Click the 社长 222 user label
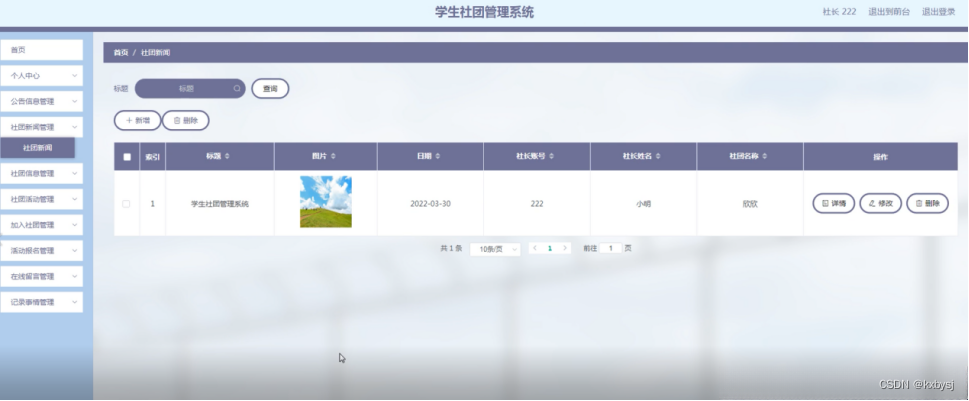969x401 pixels. pyautogui.click(x=839, y=12)
